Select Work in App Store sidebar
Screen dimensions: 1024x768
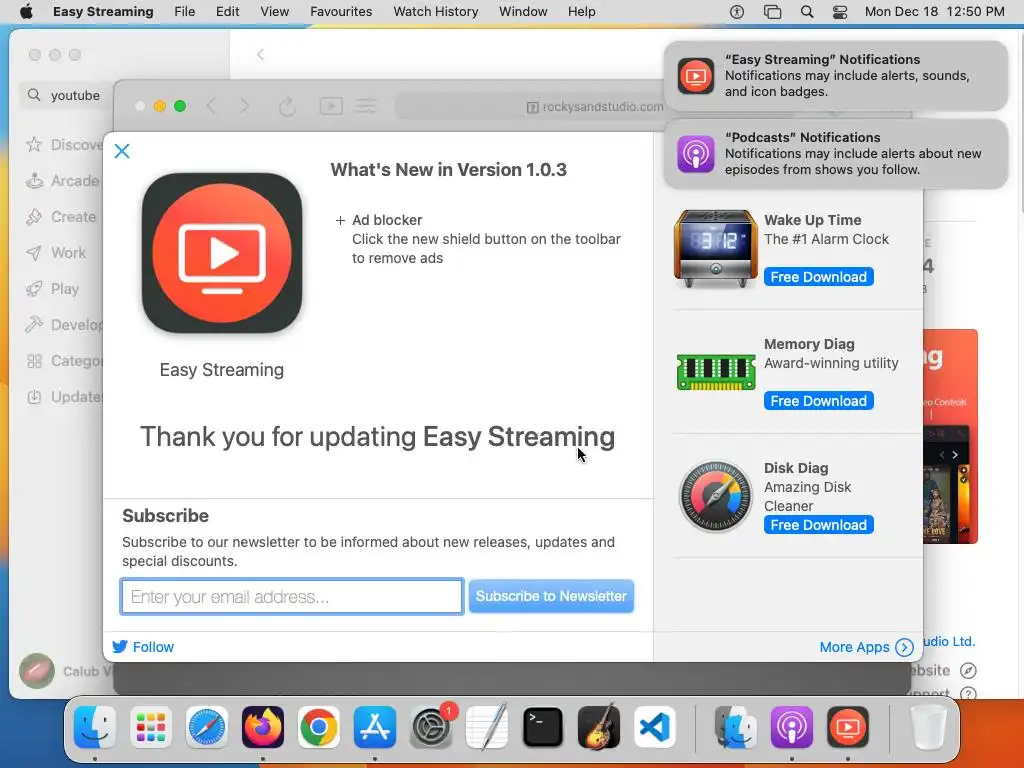(56, 253)
